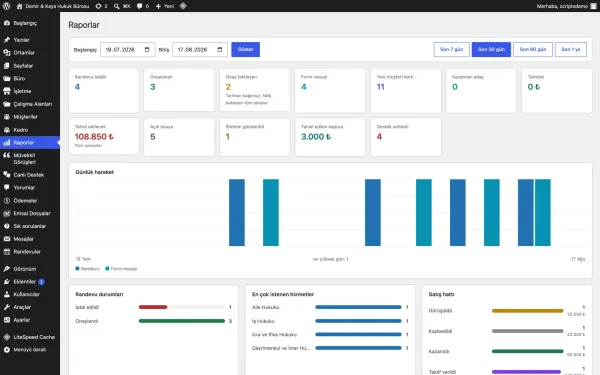
Task: Click the Kadro icon in sidebar
Action: (7, 130)
